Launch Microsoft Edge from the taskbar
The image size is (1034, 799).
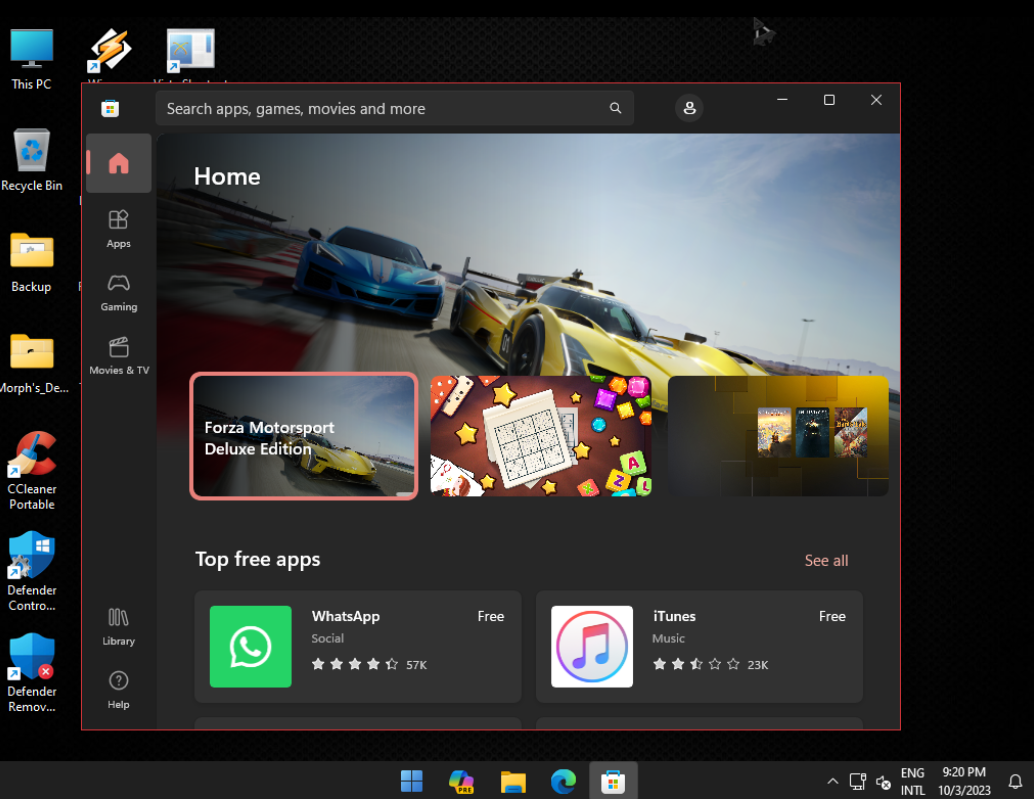click(563, 782)
